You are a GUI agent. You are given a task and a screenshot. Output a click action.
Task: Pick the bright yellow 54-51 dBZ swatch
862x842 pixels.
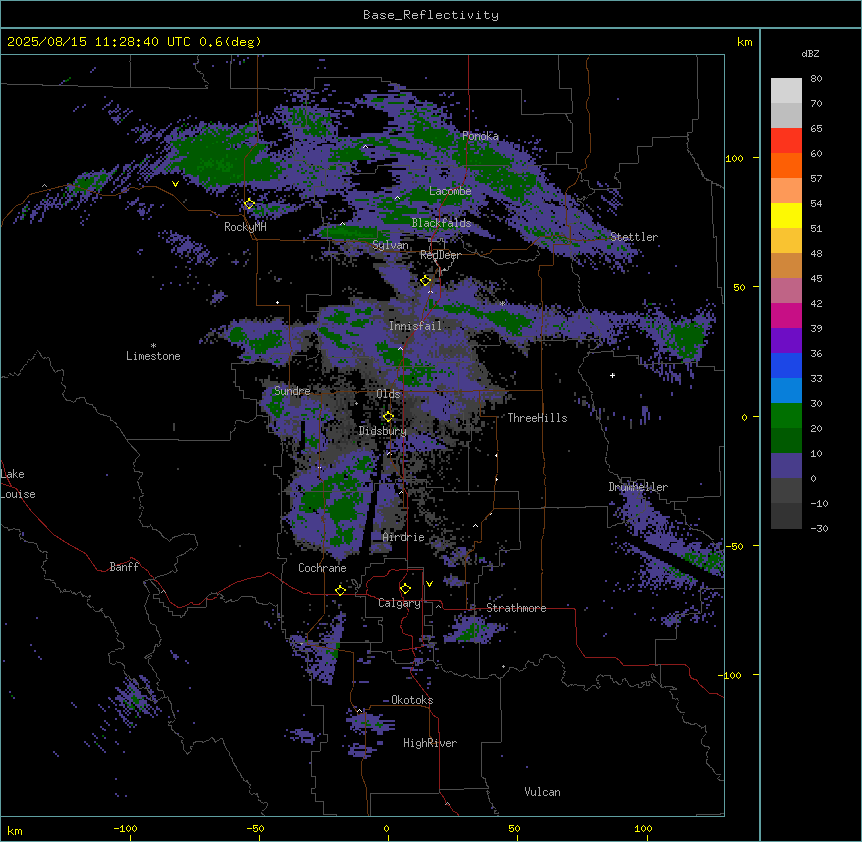coord(786,215)
